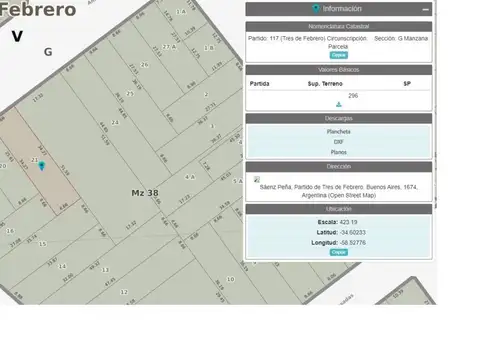Click the Sáenz Peña address text

pyautogui.click(x=339, y=191)
